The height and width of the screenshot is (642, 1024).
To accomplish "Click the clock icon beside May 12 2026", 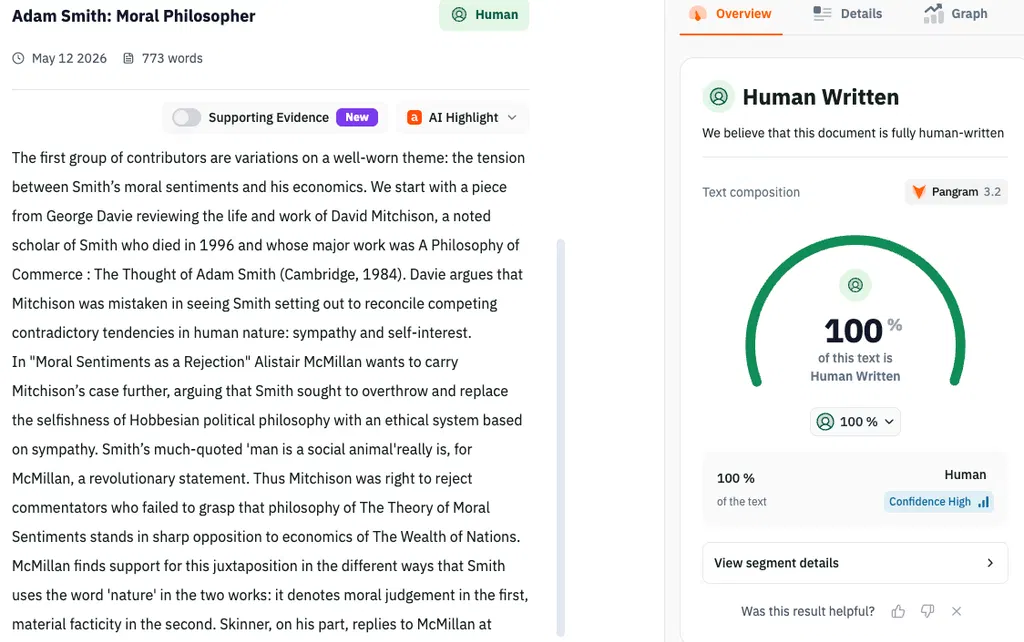I will pos(18,58).
